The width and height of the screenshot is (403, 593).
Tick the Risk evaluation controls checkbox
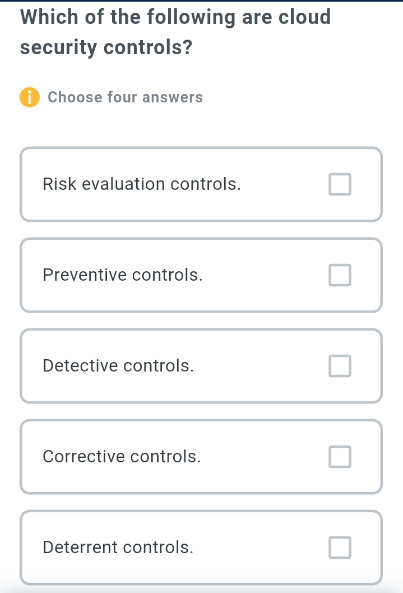pyautogui.click(x=340, y=184)
